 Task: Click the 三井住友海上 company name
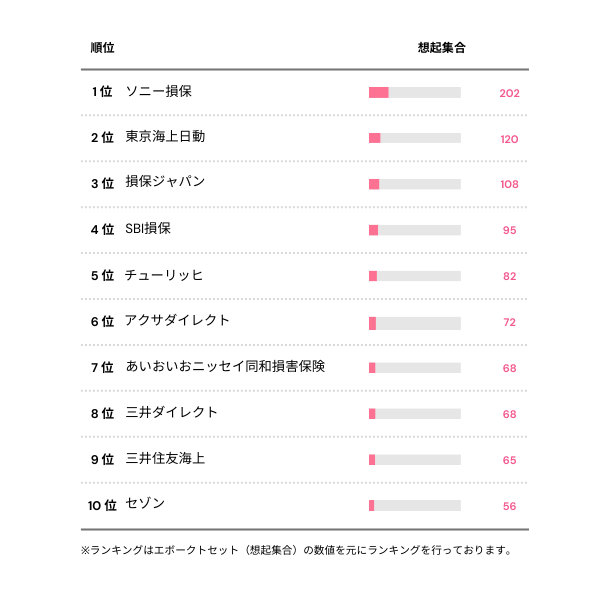pos(165,459)
